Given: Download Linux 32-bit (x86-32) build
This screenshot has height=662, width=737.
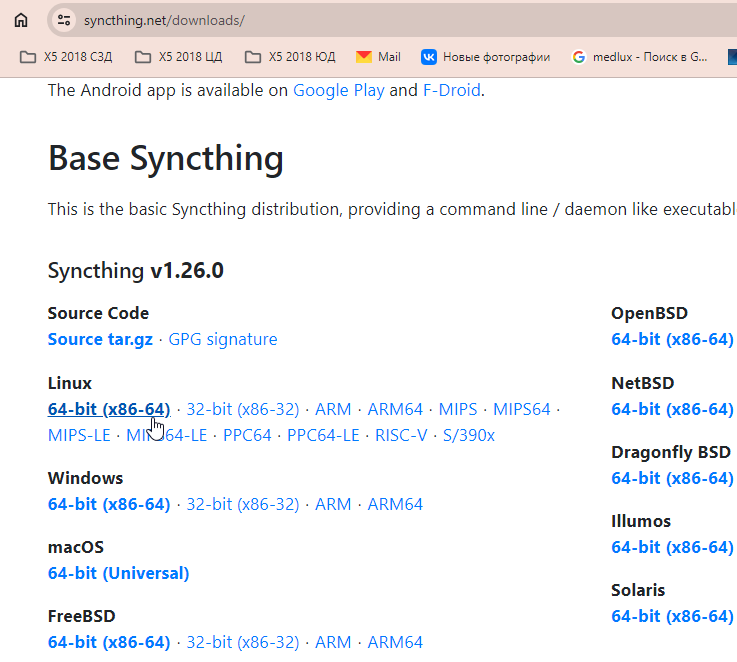Looking at the screenshot, I should tap(243, 410).
